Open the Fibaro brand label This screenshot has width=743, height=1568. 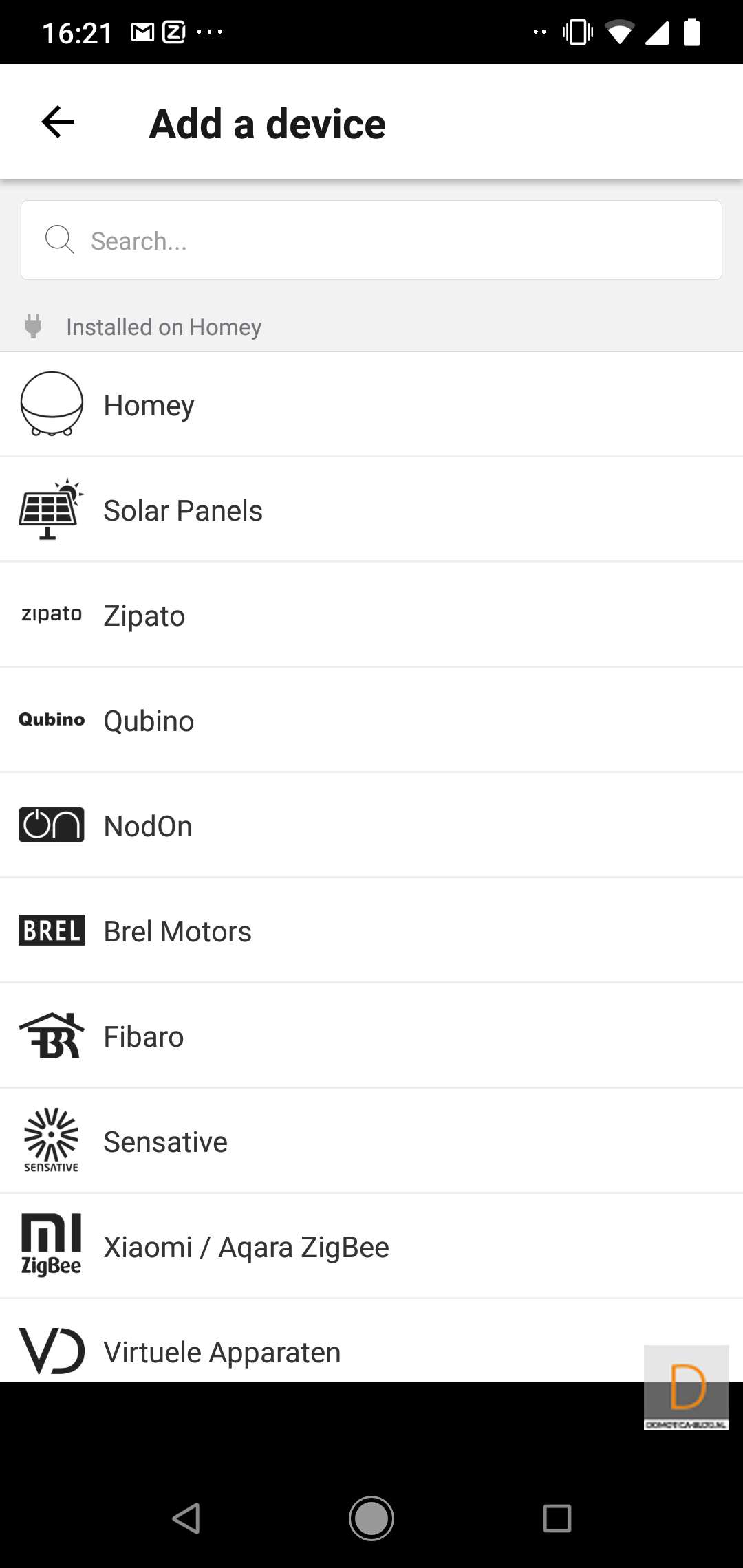tap(144, 1037)
